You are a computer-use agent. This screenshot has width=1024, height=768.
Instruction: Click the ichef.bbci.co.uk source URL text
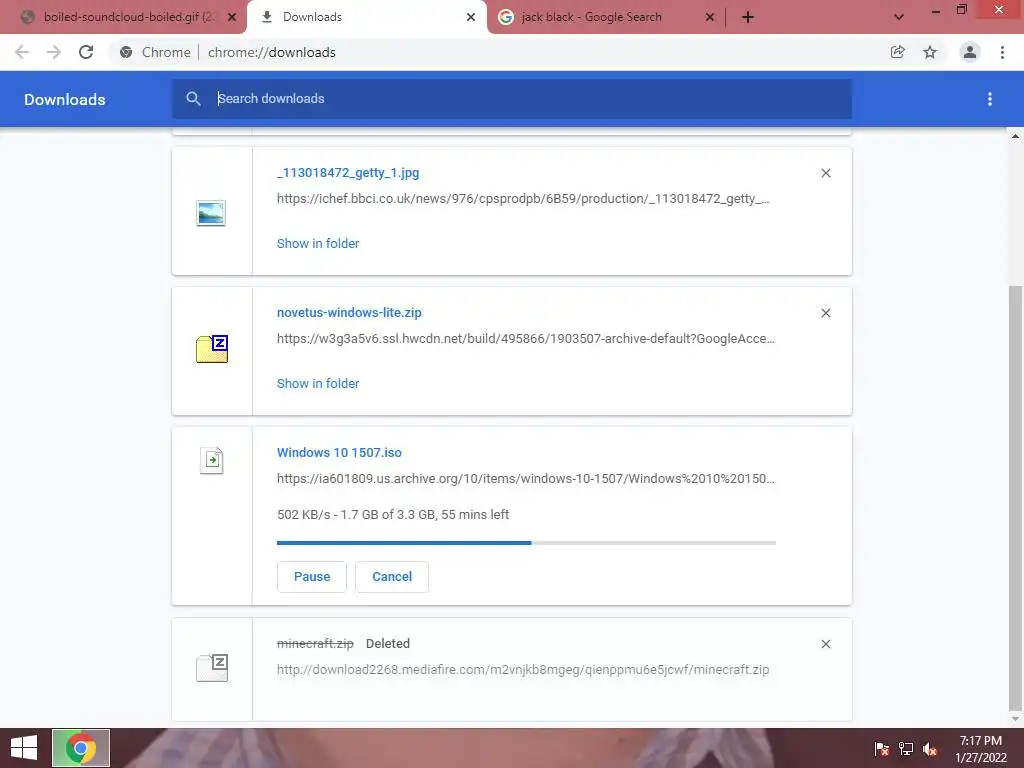(x=523, y=199)
